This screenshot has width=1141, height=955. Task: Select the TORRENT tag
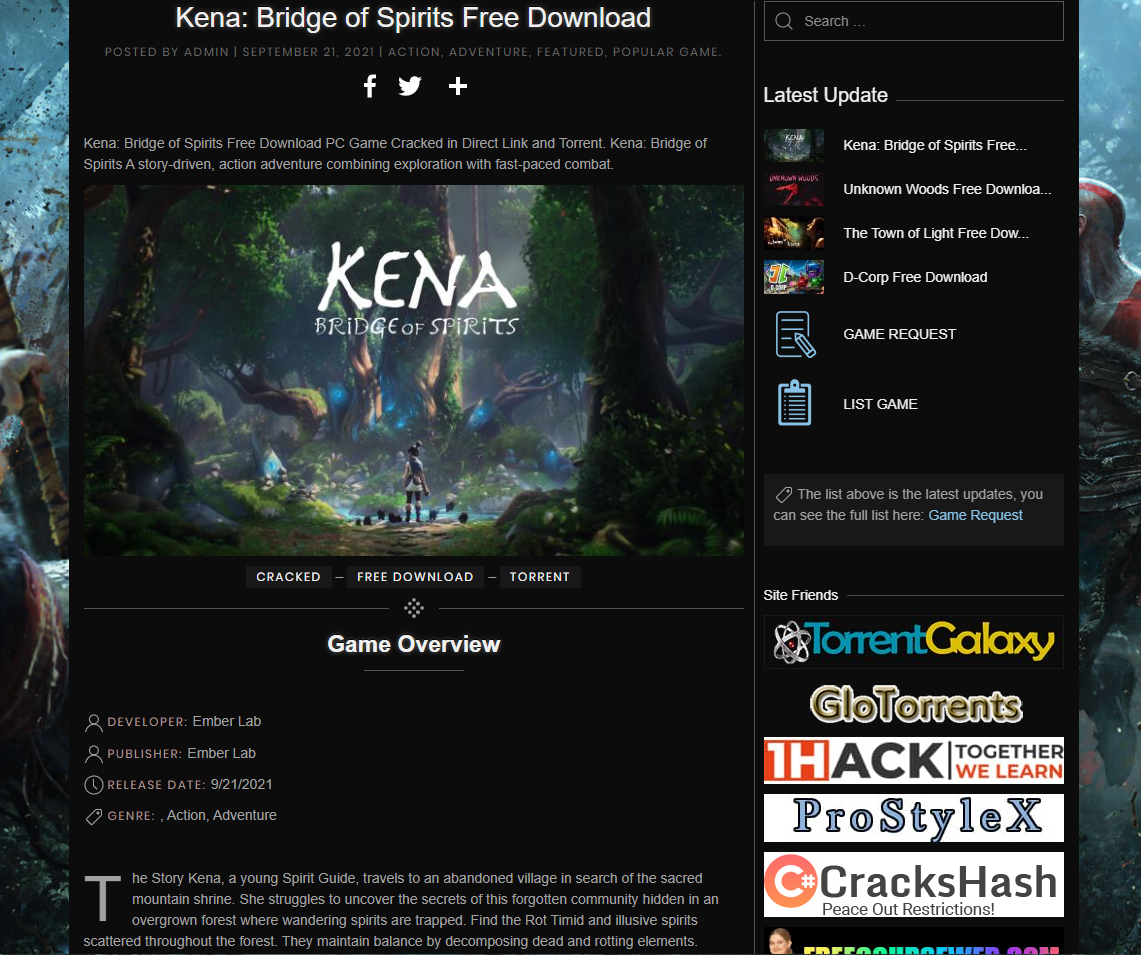point(539,576)
